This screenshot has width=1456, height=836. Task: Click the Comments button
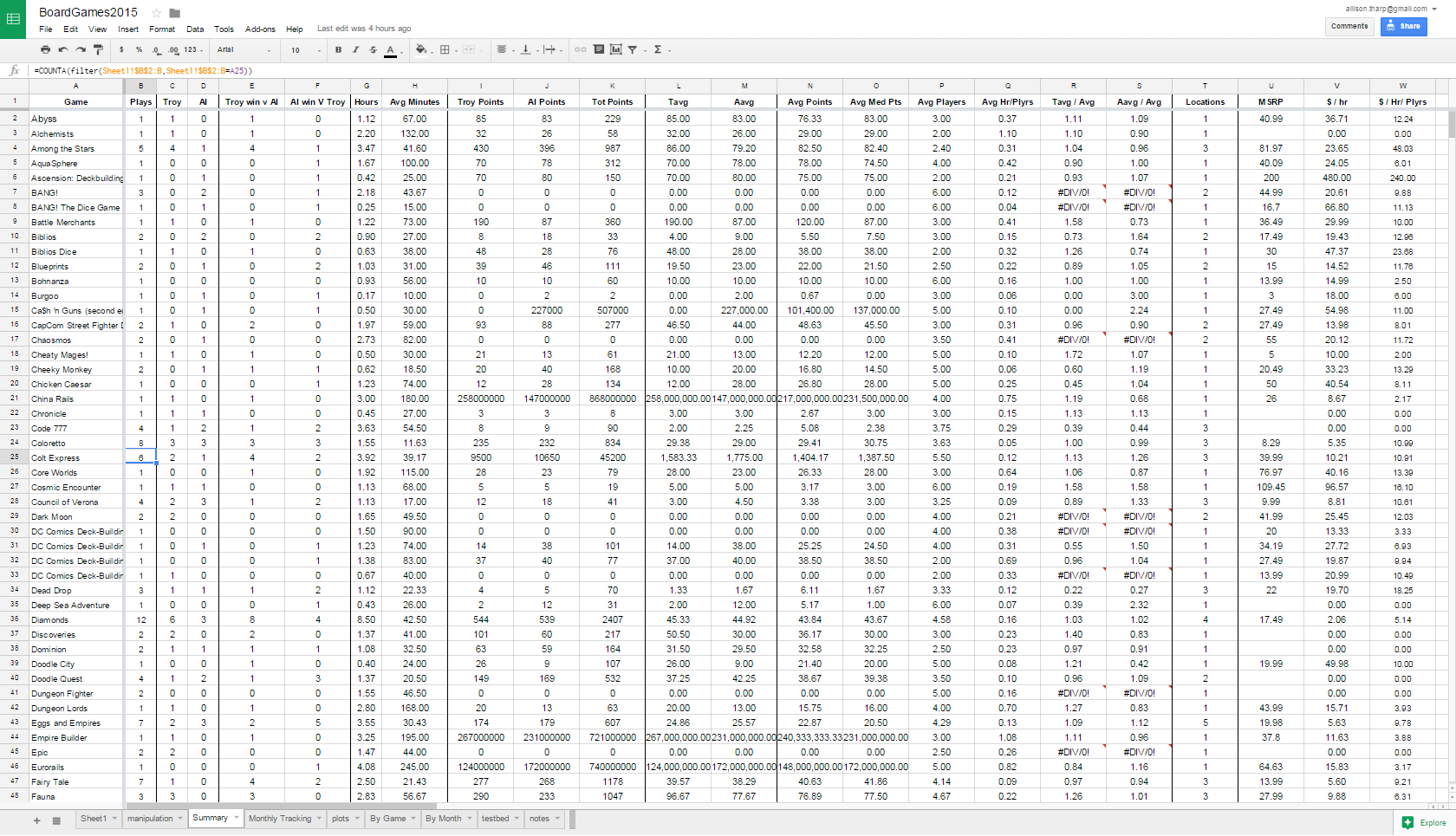coord(1349,26)
